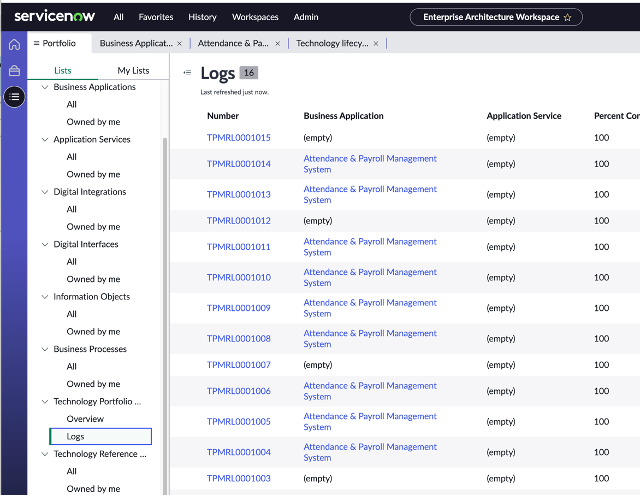Open log record TPMRL0001003

(239, 478)
